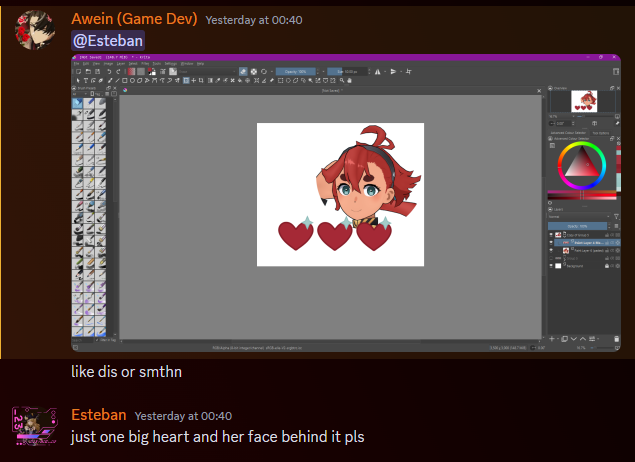Select Krita's ellipse shape tool
Viewport: 635px width, 462px height.
coord(132,81)
